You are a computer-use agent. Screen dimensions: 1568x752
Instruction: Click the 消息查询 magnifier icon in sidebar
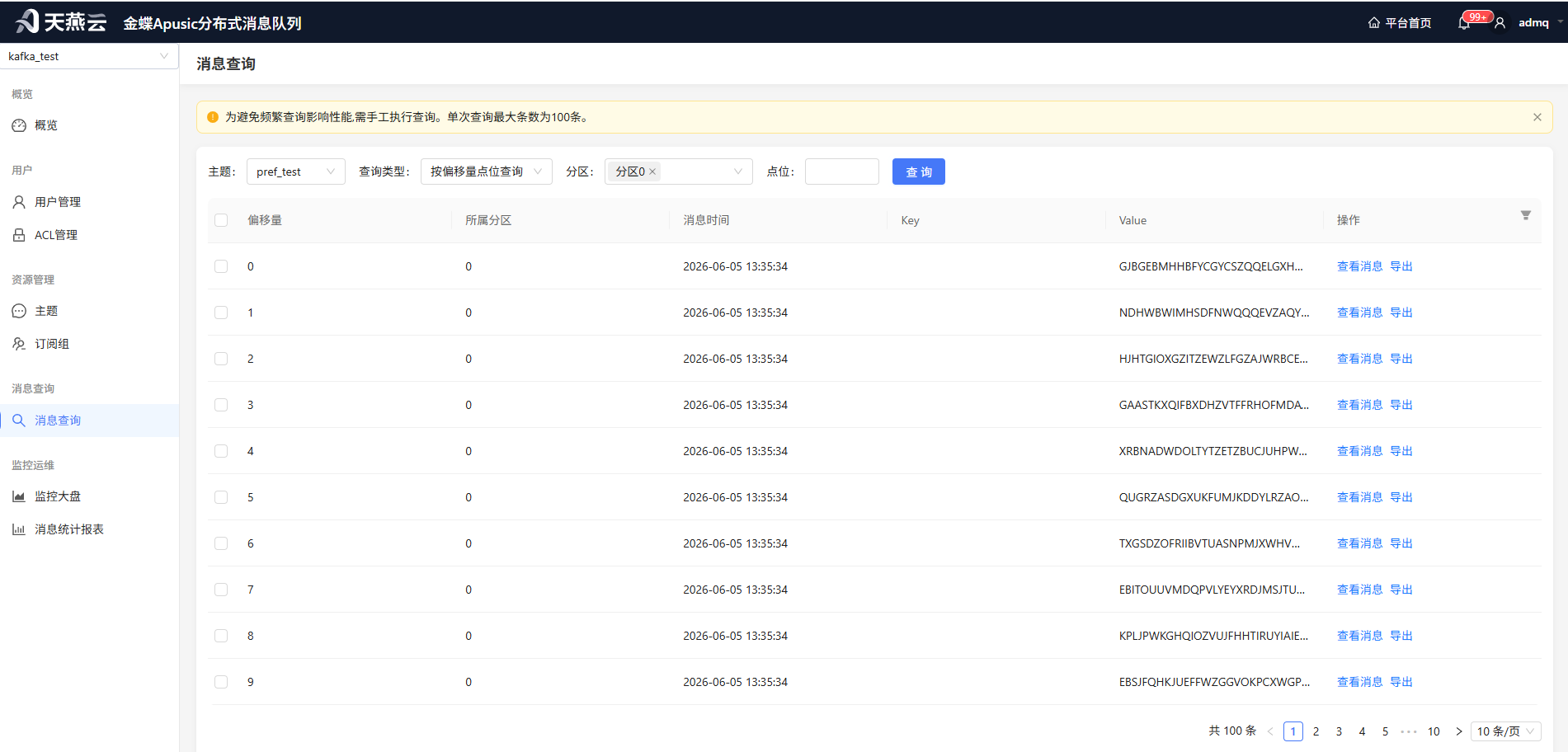19,420
